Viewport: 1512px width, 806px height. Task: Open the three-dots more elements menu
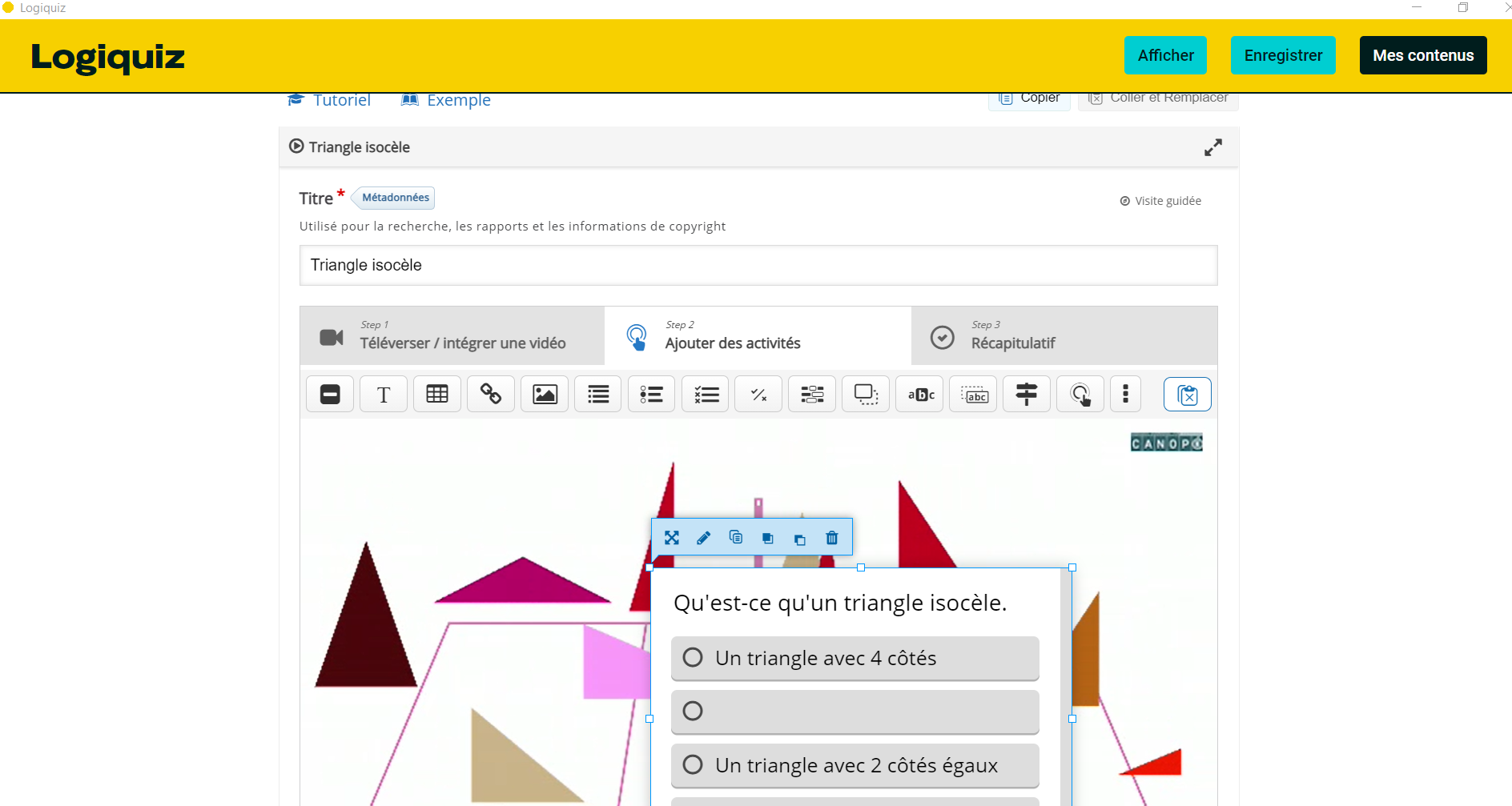tap(1126, 395)
